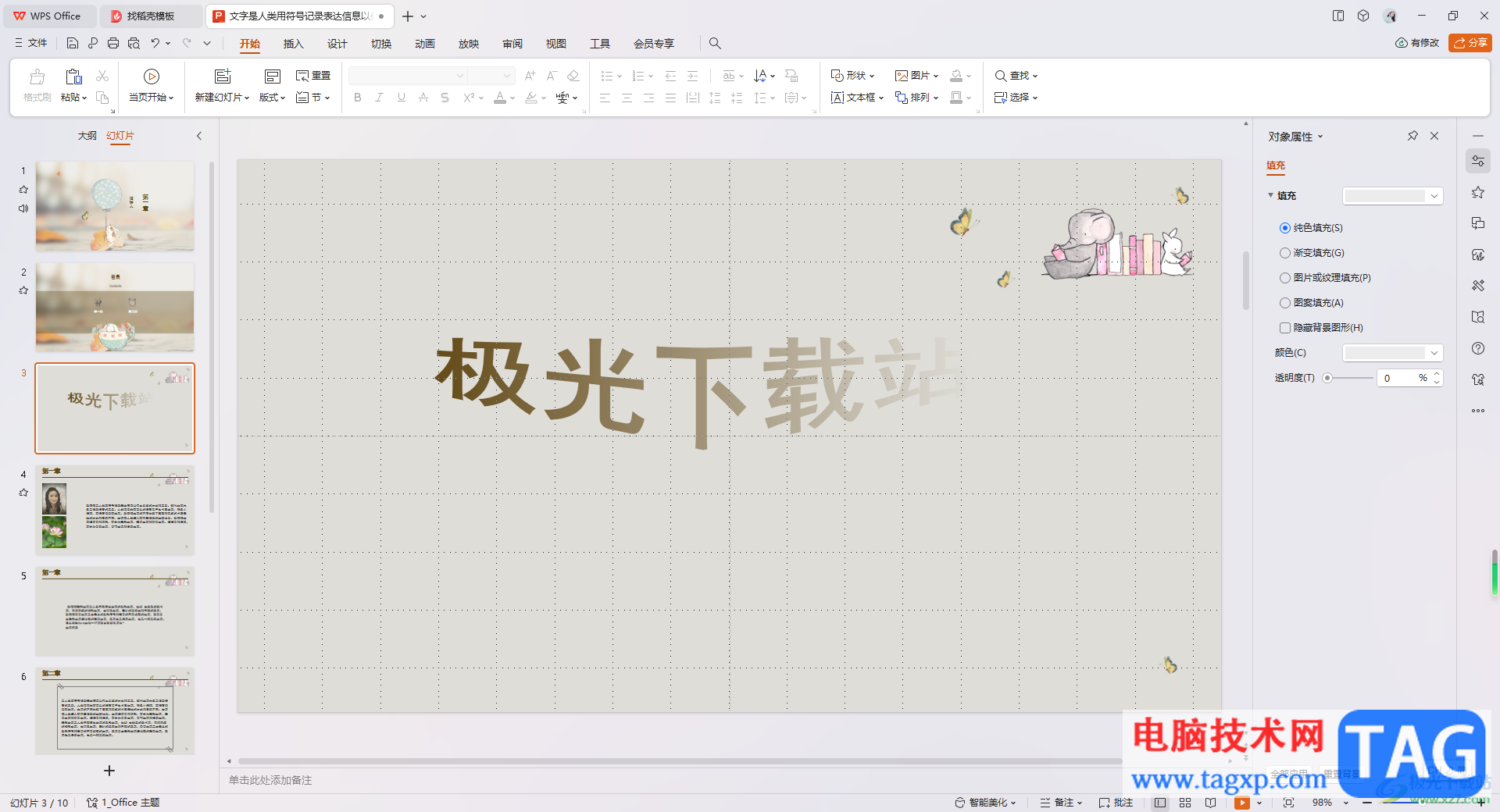Toggle normal view icon in status bar
Screen dimensions: 1500x812
(x=1160, y=803)
